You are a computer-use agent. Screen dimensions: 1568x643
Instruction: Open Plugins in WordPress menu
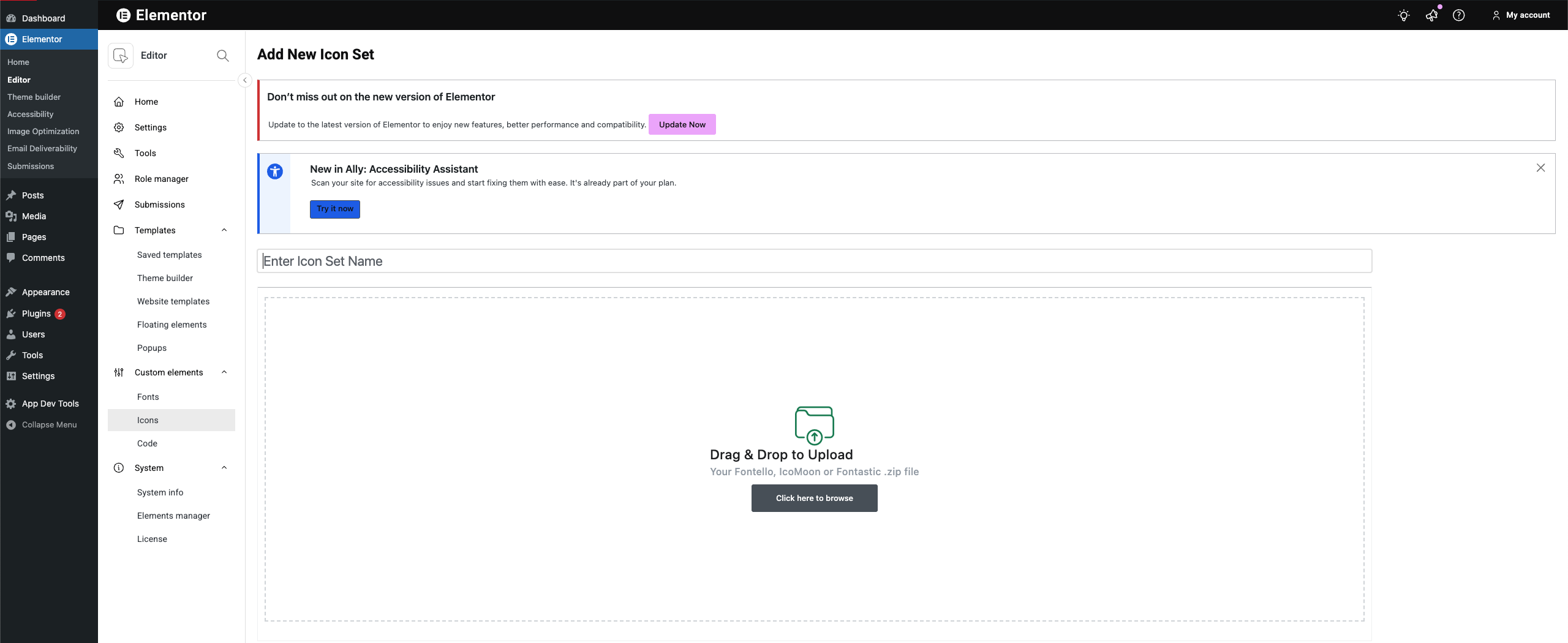(36, 314)
